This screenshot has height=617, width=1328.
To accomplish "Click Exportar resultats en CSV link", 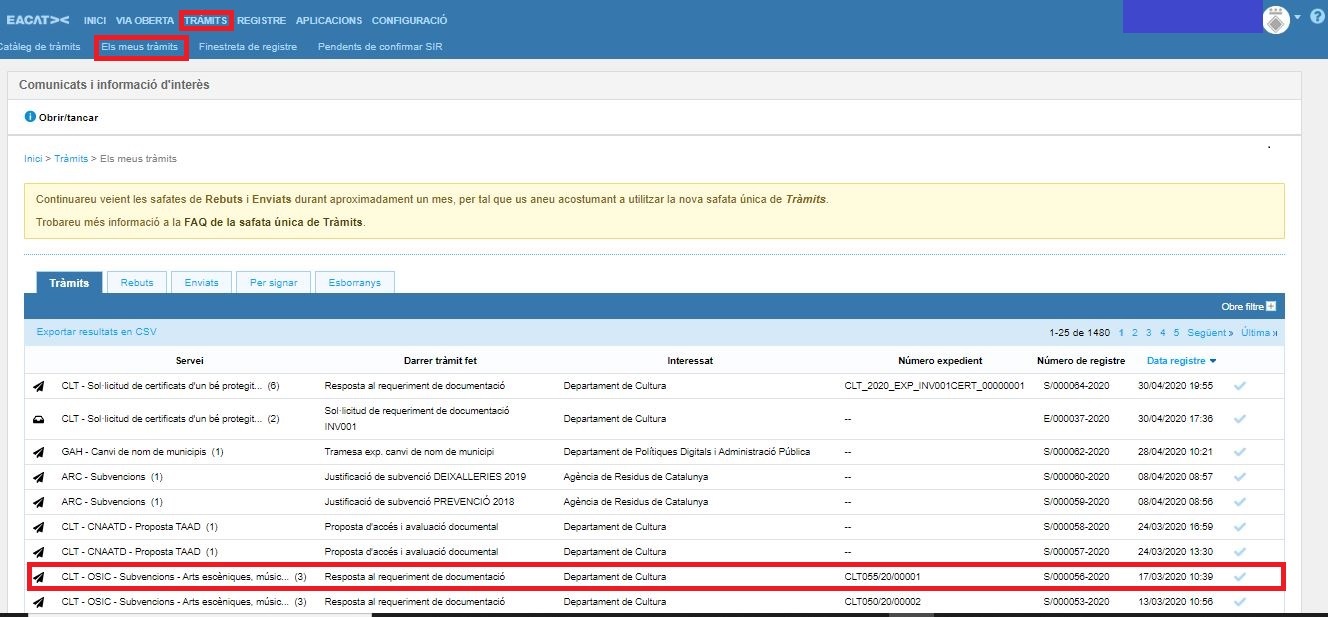I will (96, 332).
